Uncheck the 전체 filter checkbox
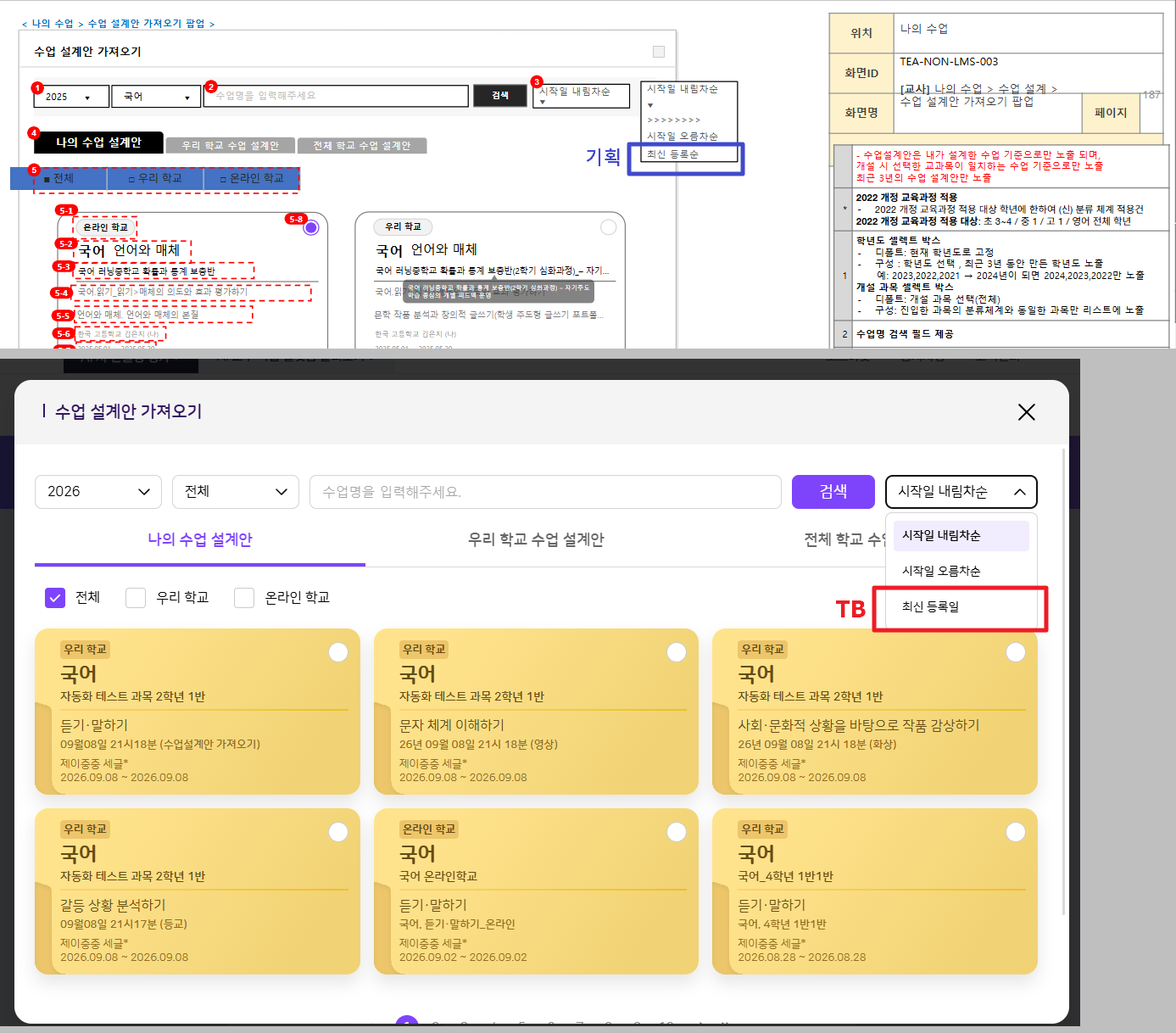Image resolution: width=1176 pixels, height=1033 pixels. (x=55, y=598)
